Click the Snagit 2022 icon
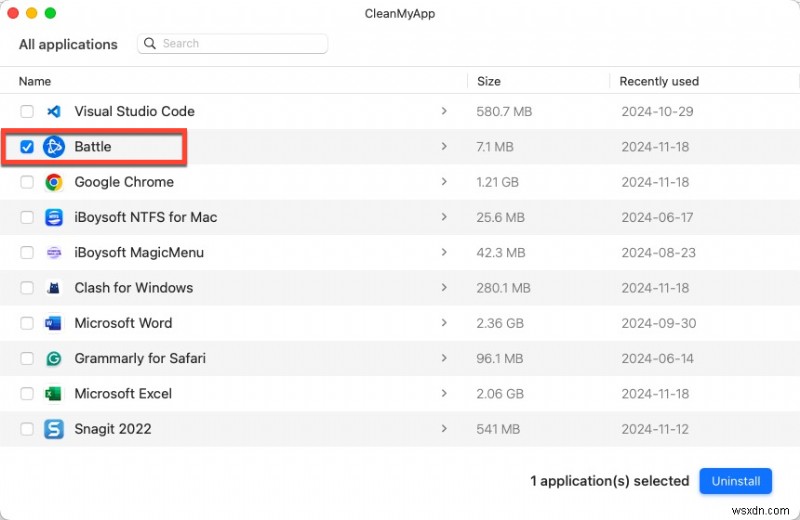This screenshot has height=520, width=800. point(54,429)
